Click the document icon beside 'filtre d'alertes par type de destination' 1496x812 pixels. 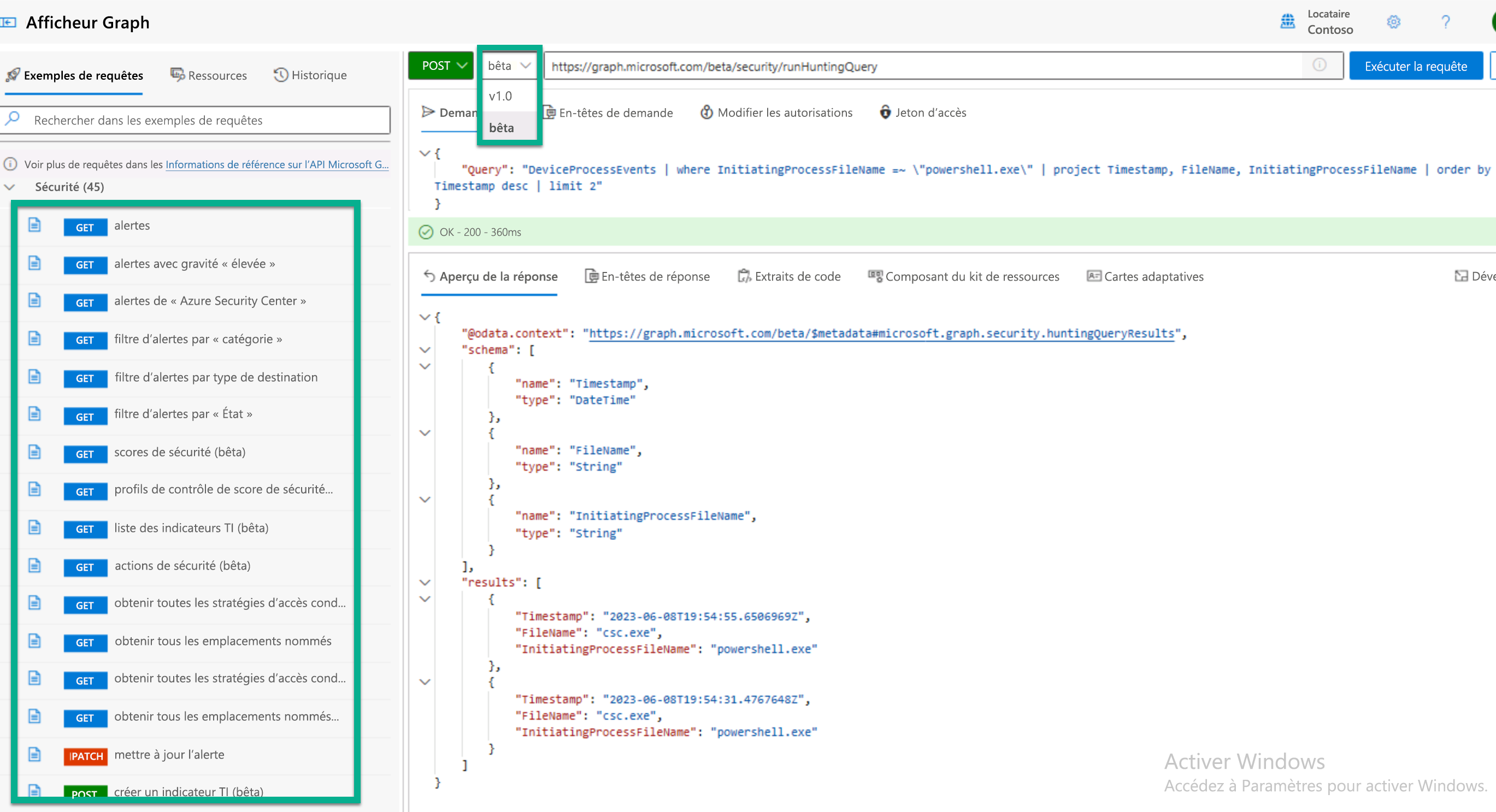point(35,377)
